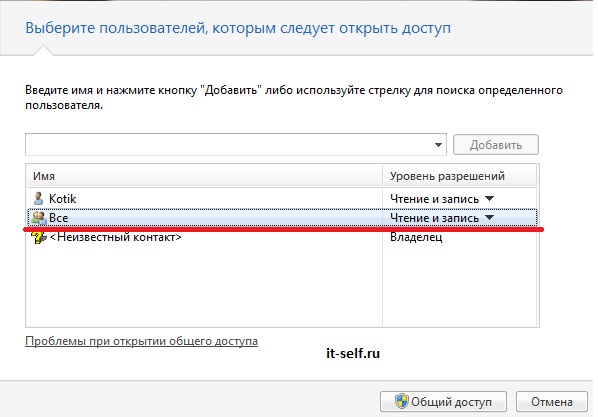This screenshot has height=417, width=598.
Task: Open permission dropdown for Все
Action: click(x=490, y=217)
